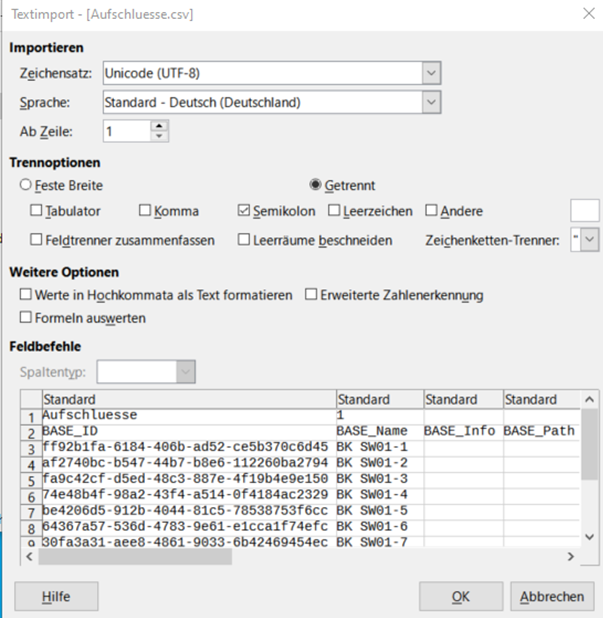Open the Zeichenketten-Trenner dropdown
603x618 pixels.
[590, 240]
